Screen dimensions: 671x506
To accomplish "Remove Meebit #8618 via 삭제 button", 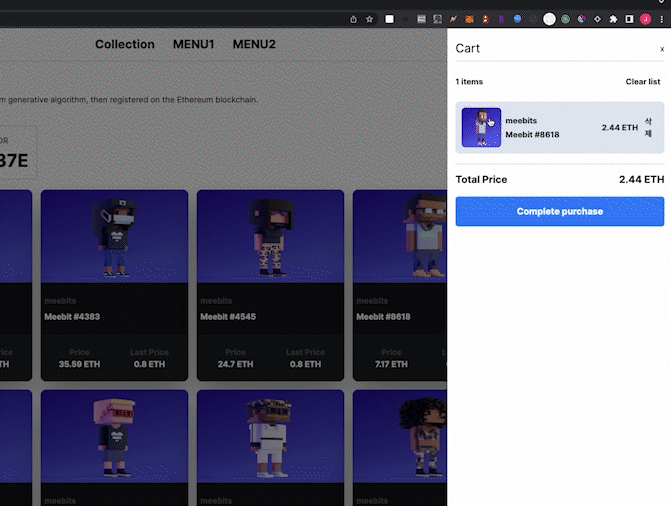I will pos(648,128).
